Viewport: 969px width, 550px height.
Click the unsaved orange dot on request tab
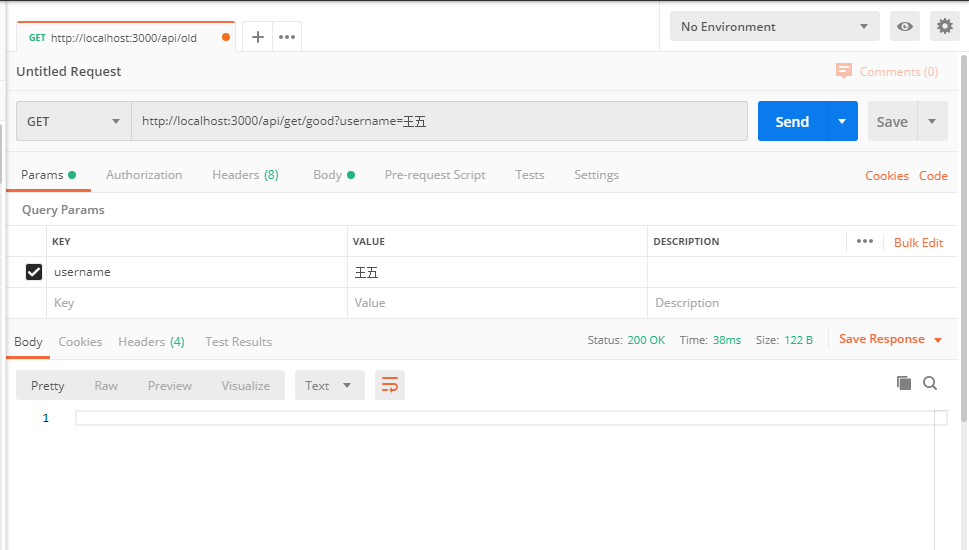(x=226, y=37)
